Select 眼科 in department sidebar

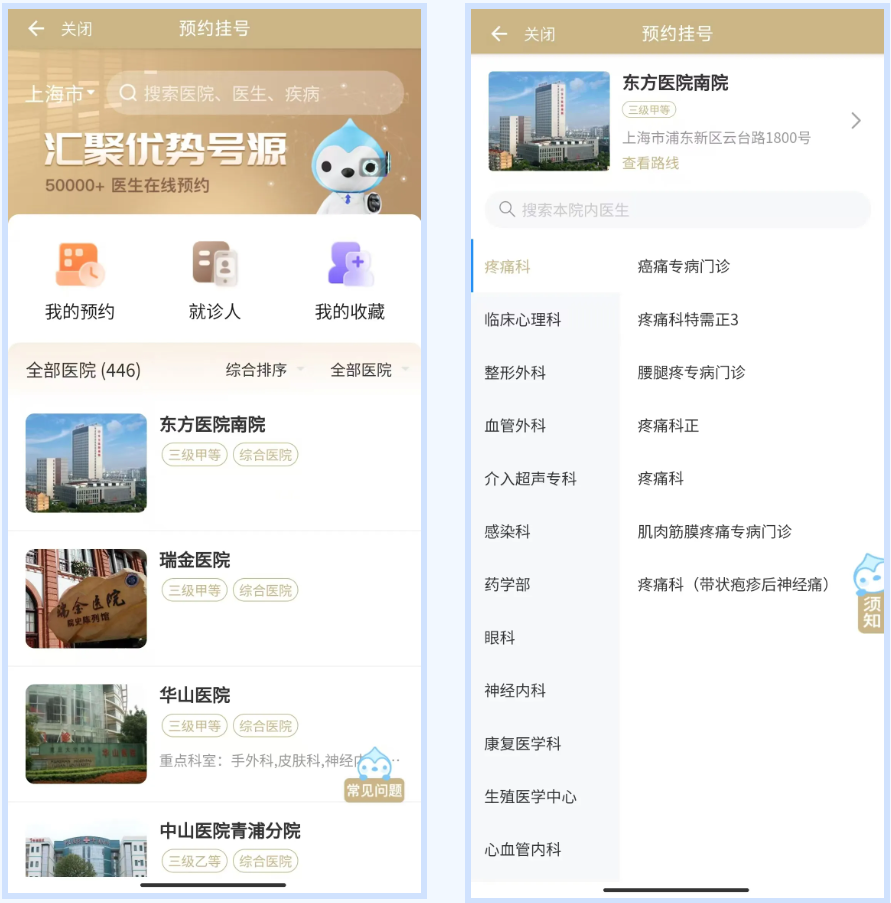click(x=500, y=638)
